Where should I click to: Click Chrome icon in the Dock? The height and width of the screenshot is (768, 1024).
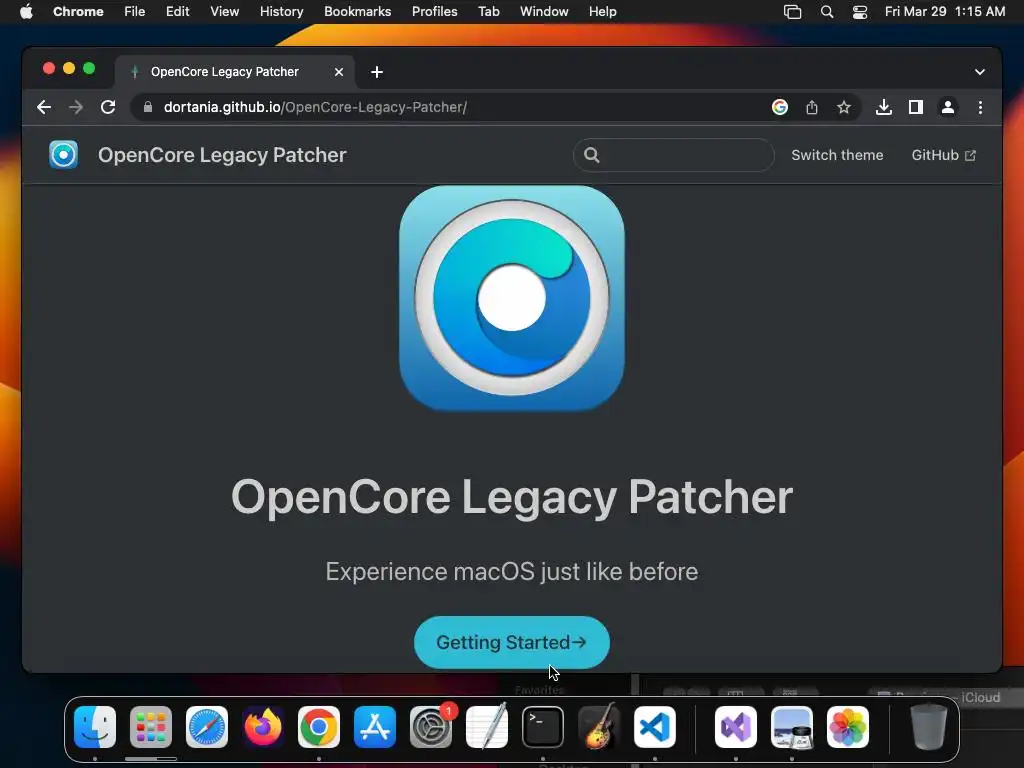coord(319,727)
